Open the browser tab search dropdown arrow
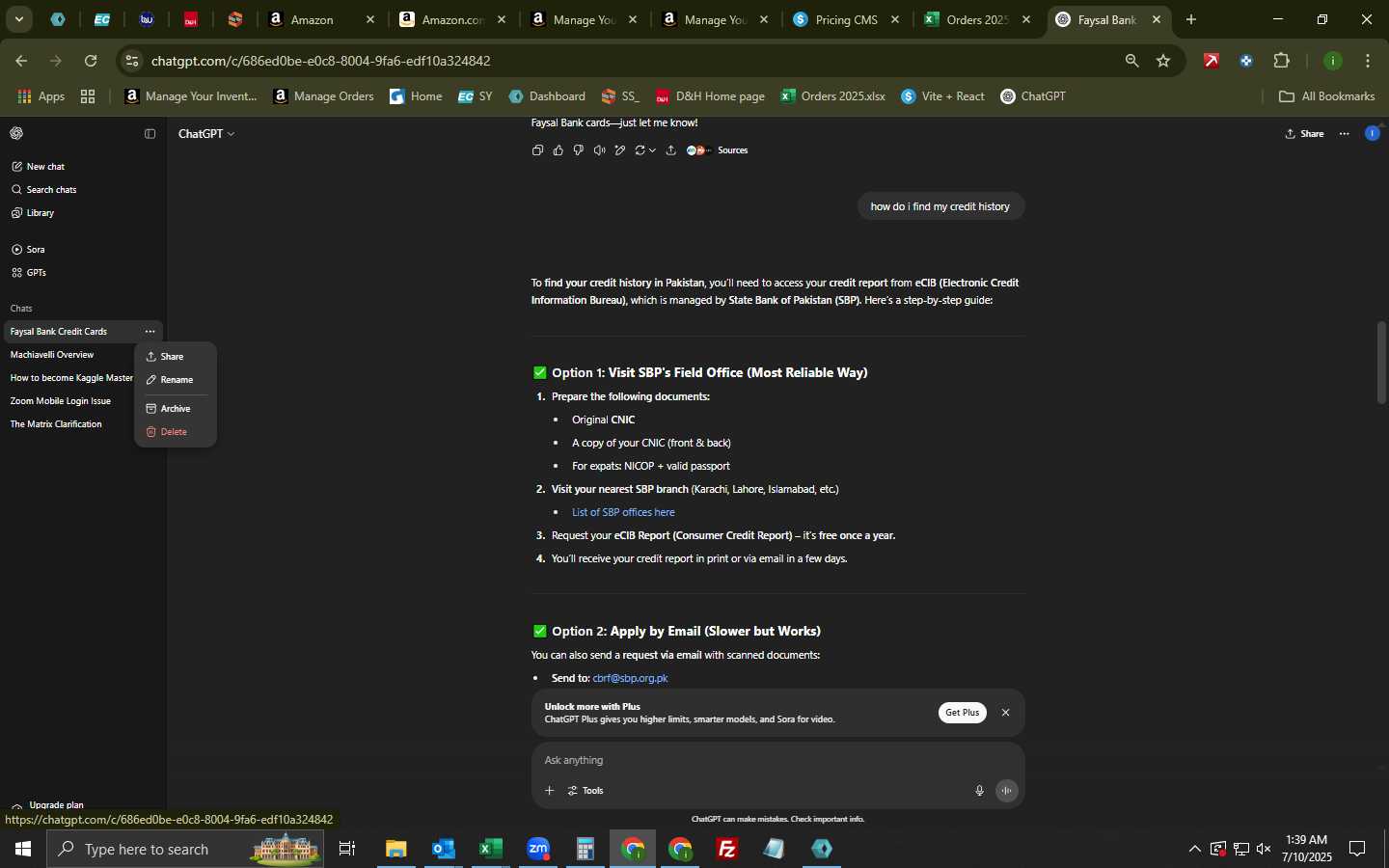 coord(18,19)
